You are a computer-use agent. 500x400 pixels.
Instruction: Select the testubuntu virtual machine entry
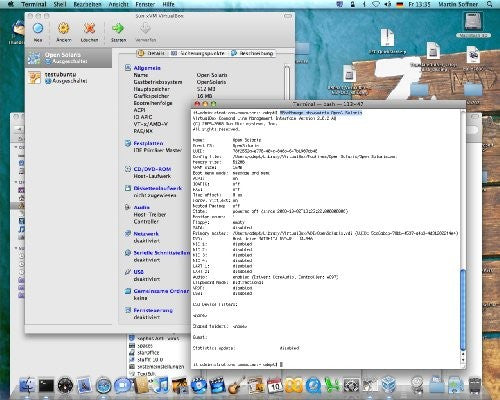(68, 77)
